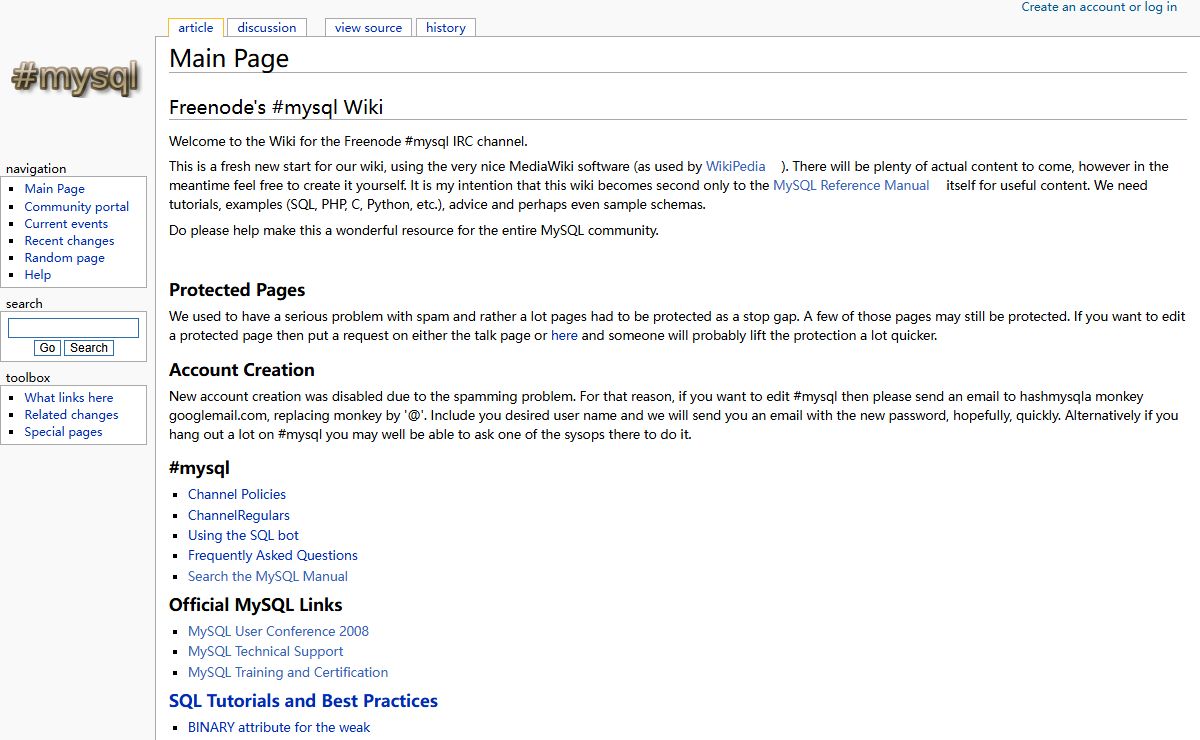Go to Main Page in navigation

tap(55, 189)
